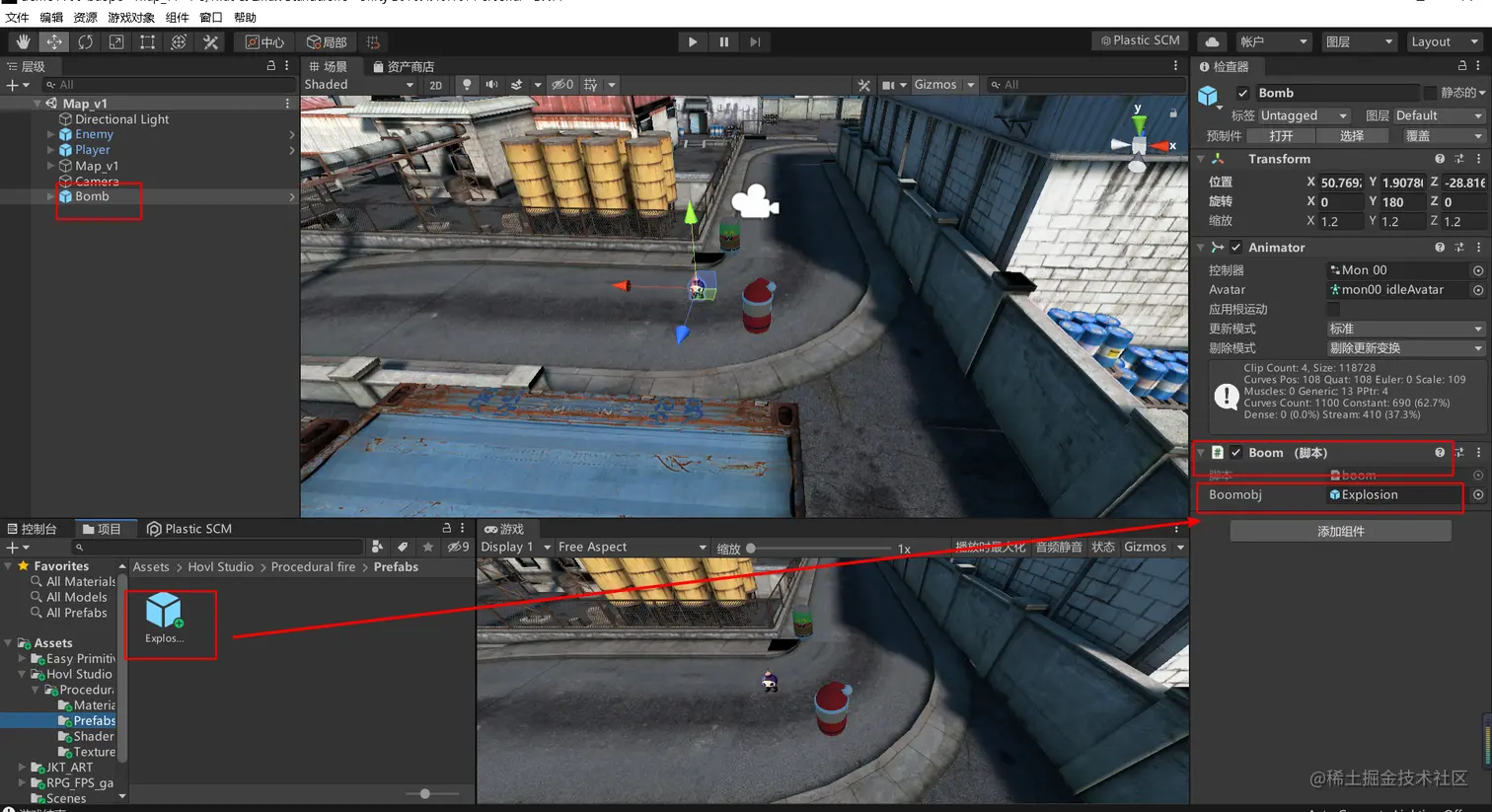Open cloud services icon
The height and width of the screenshot is (812, 1492).
pyautogui.click(x=1212, y=41)
